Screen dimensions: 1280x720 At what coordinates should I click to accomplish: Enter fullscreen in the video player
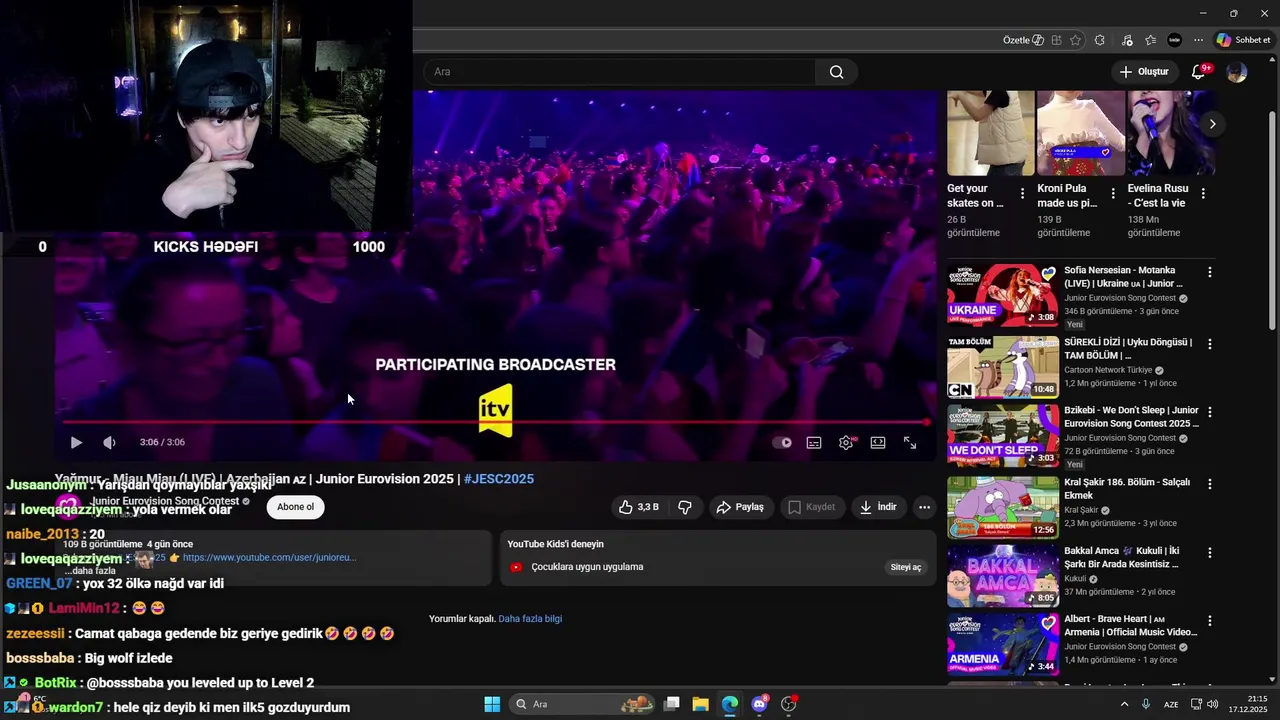(910, 442)
